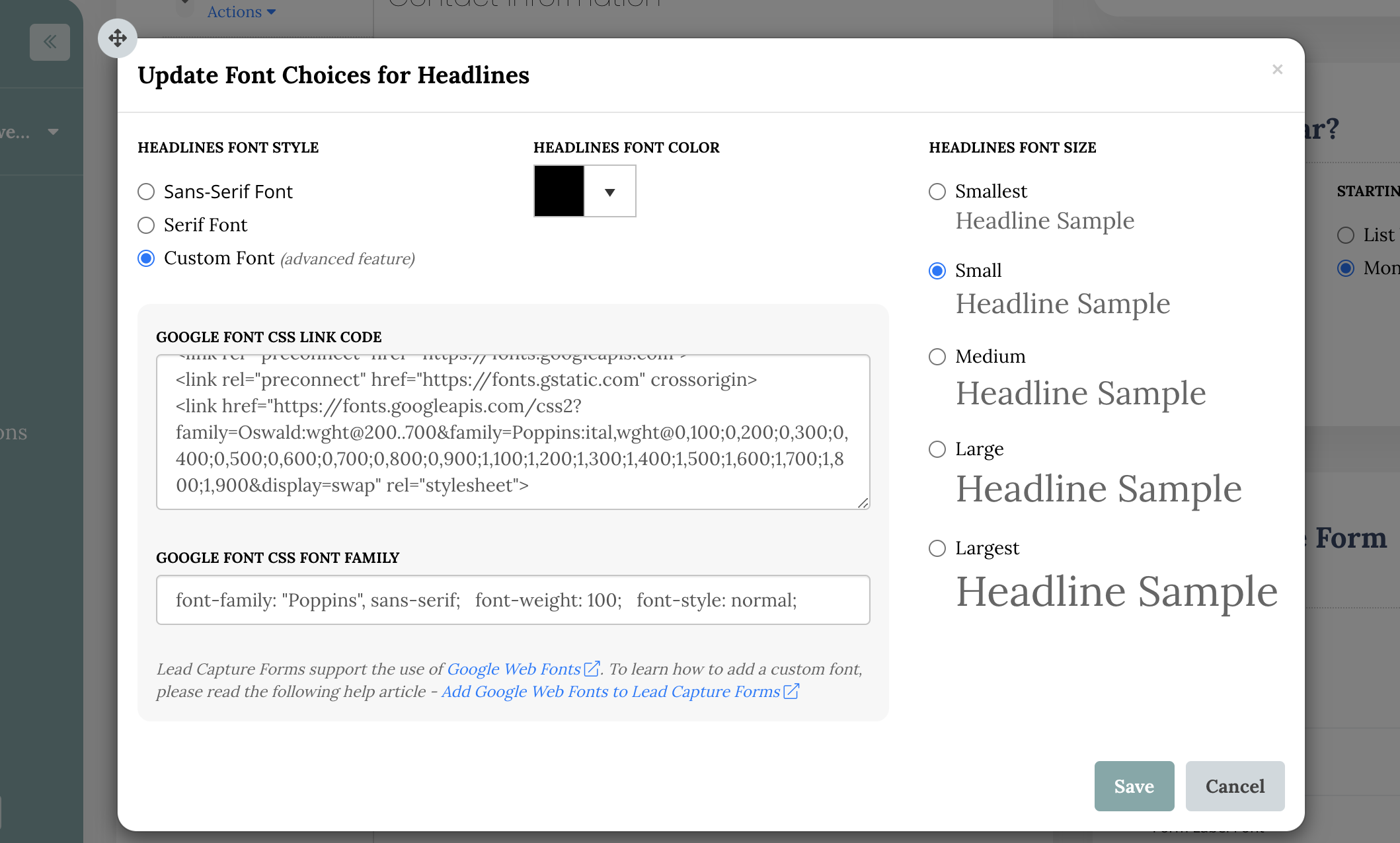Select Serif Font radio button

coord(146,225)
